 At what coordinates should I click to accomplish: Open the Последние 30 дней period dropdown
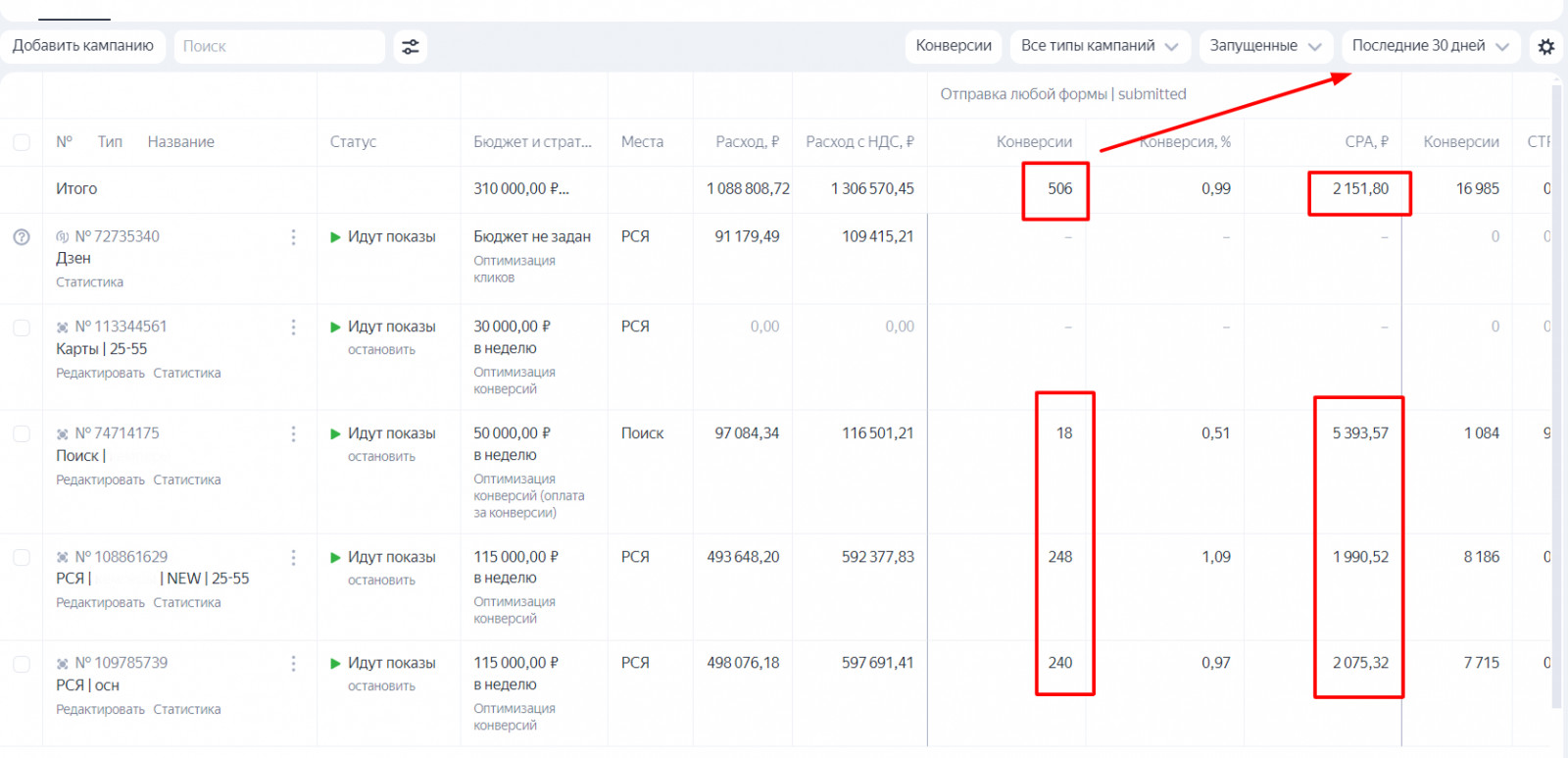point(1431,46)
